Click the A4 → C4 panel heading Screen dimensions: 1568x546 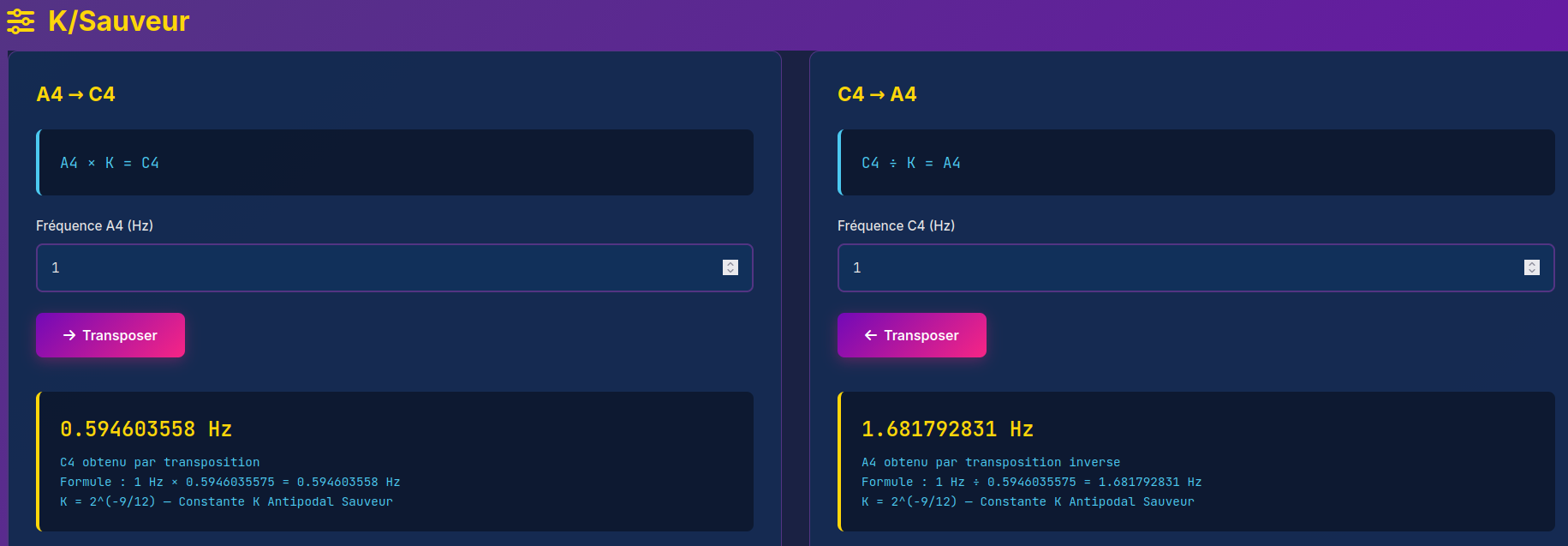tap(75, 94)
